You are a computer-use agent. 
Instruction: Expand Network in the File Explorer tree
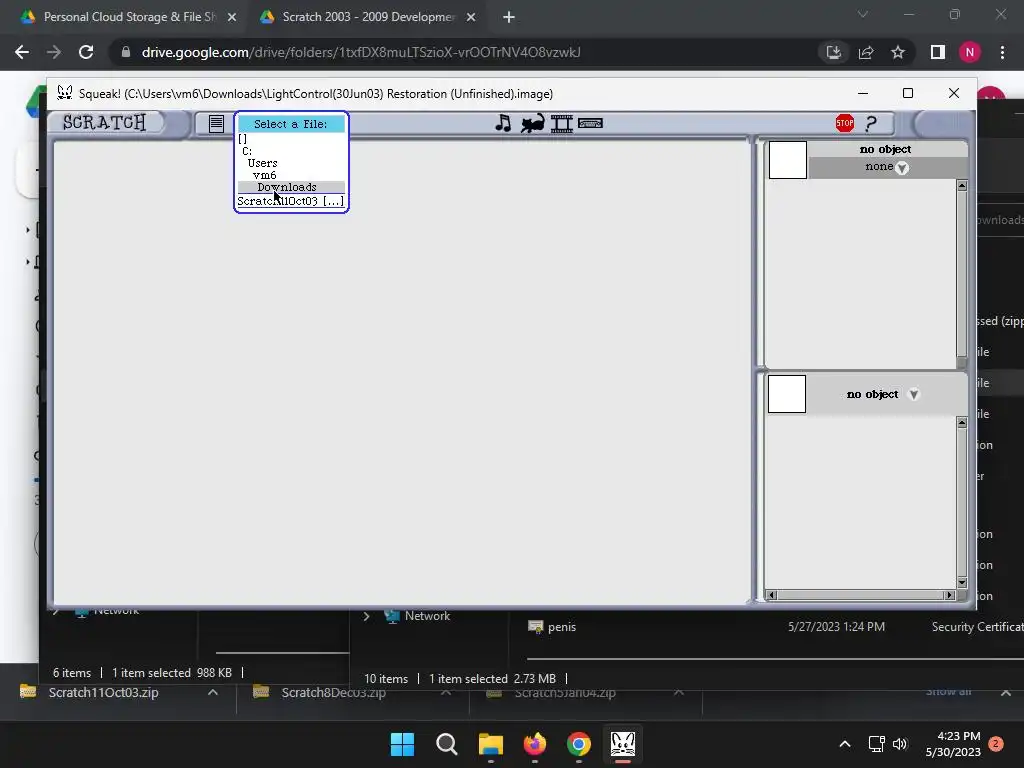(x=366, y=616)
